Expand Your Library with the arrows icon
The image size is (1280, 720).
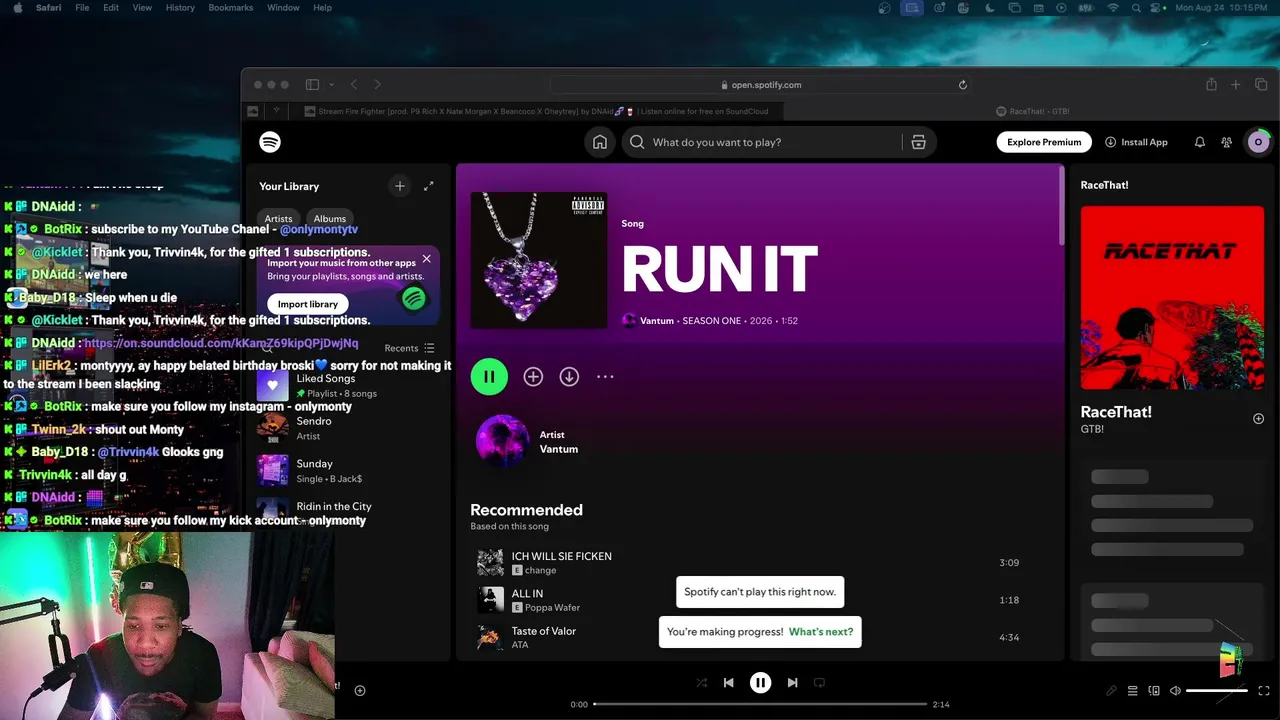tap(429, 186)
